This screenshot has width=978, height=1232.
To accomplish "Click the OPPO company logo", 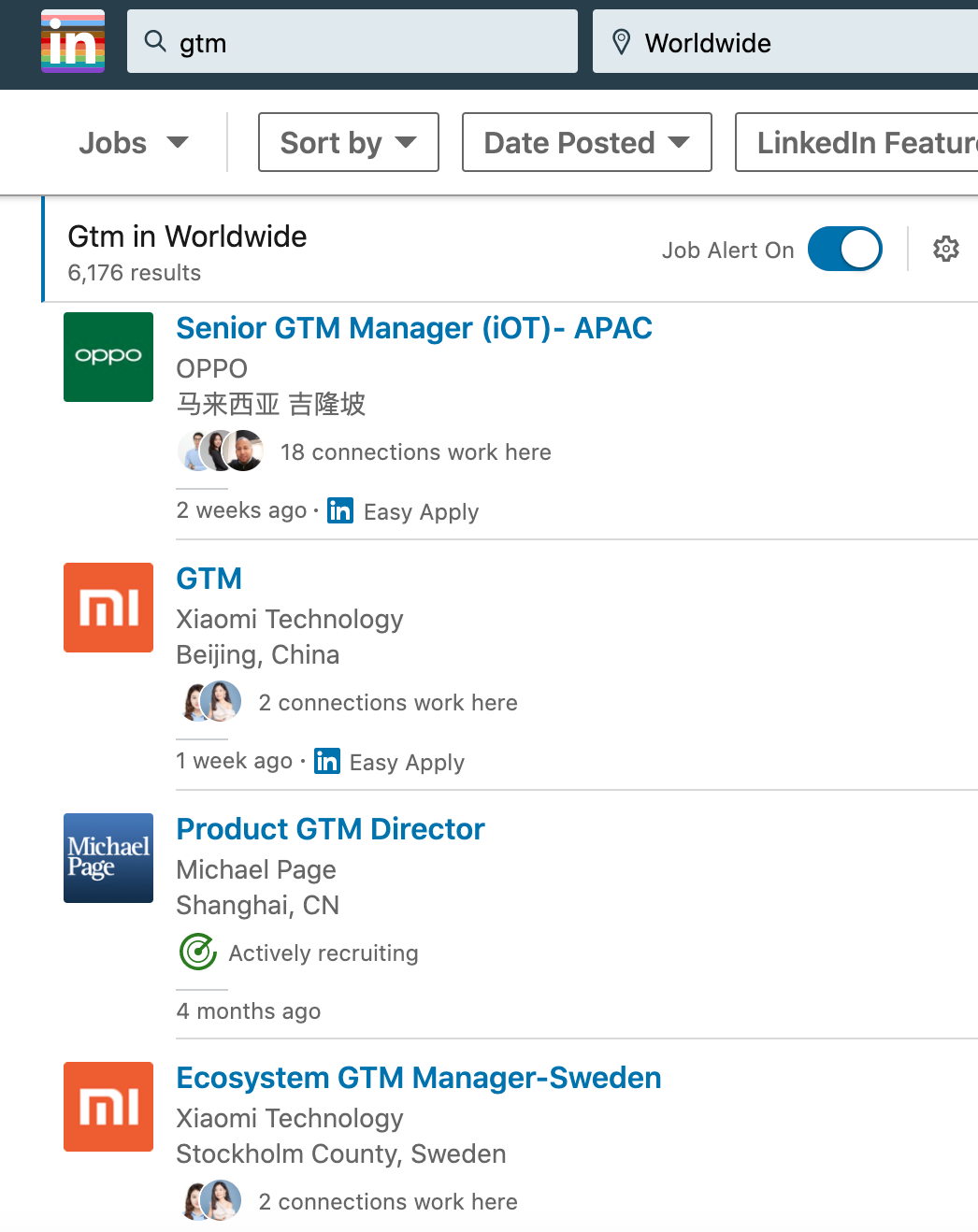I will 108,357.
